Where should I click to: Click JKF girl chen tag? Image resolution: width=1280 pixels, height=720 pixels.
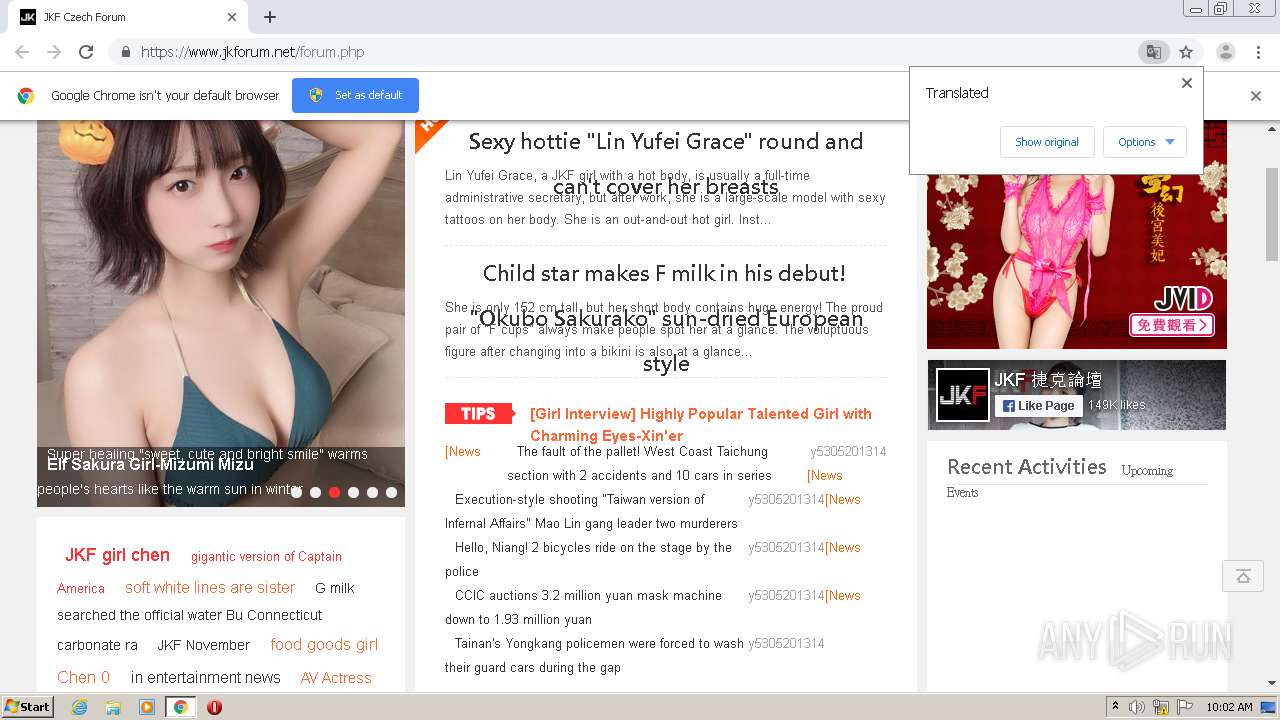coord(117,555)
